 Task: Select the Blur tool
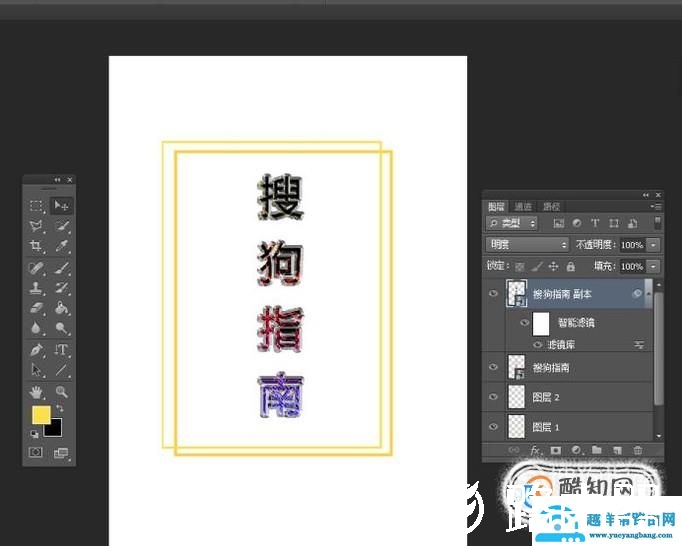[x=36, y=328]
